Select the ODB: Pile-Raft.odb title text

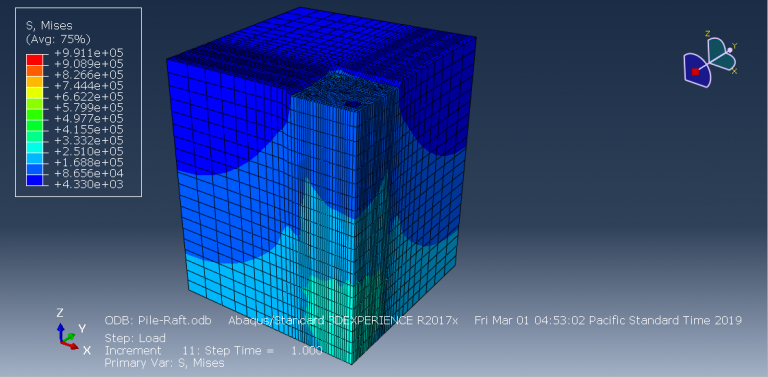click(x=158, y=321)
